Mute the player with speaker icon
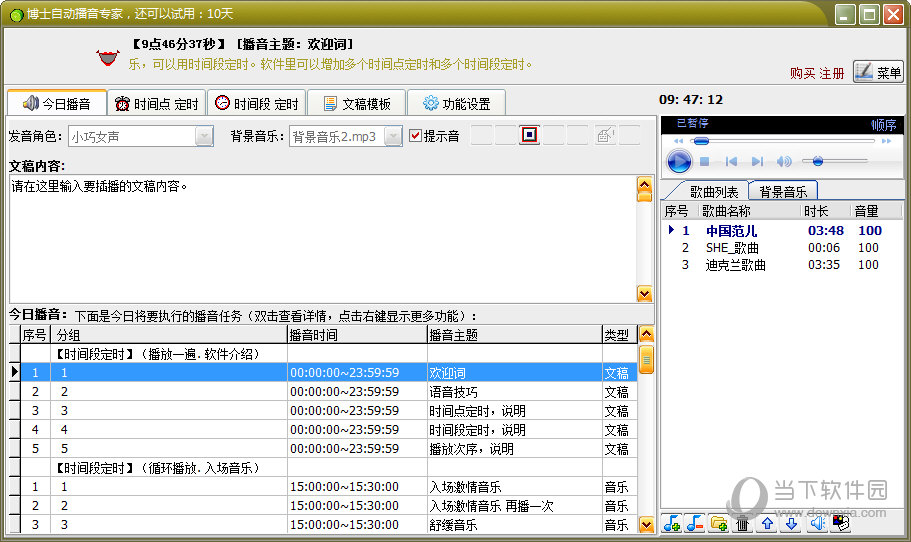The image size is (911, 542). (x=784, y=161)
